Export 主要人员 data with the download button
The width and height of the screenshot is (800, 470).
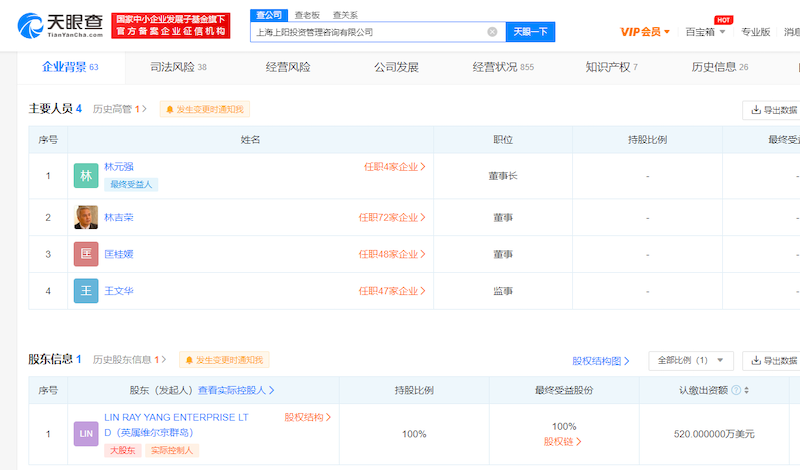click(772, 110)
